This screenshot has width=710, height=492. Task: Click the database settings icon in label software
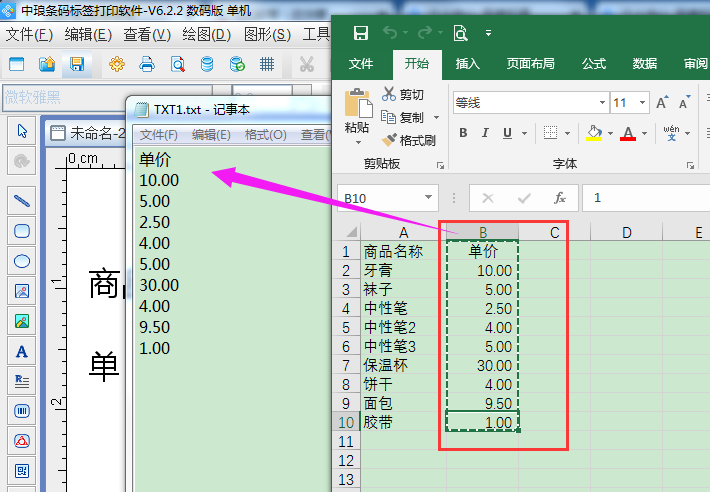pos(237,65)
